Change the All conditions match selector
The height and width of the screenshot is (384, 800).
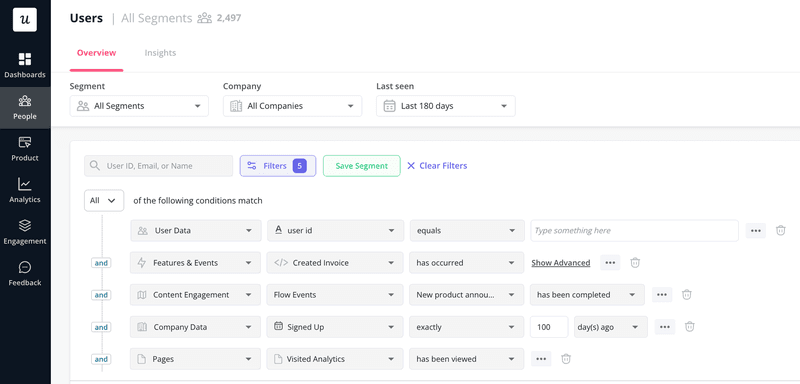click(x=104, y=200)
